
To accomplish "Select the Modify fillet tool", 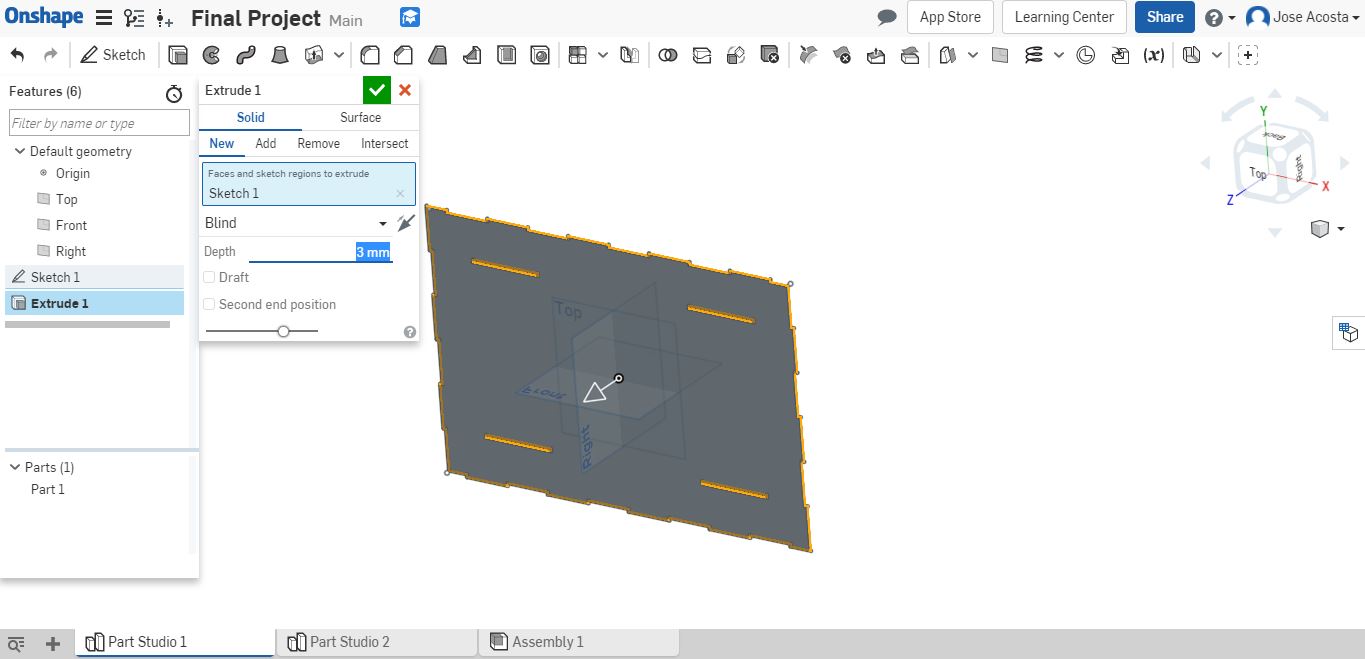I will [808, 55].
